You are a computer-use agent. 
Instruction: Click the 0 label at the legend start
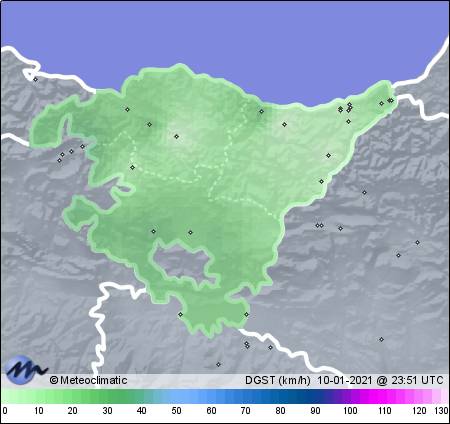(5, 411)
